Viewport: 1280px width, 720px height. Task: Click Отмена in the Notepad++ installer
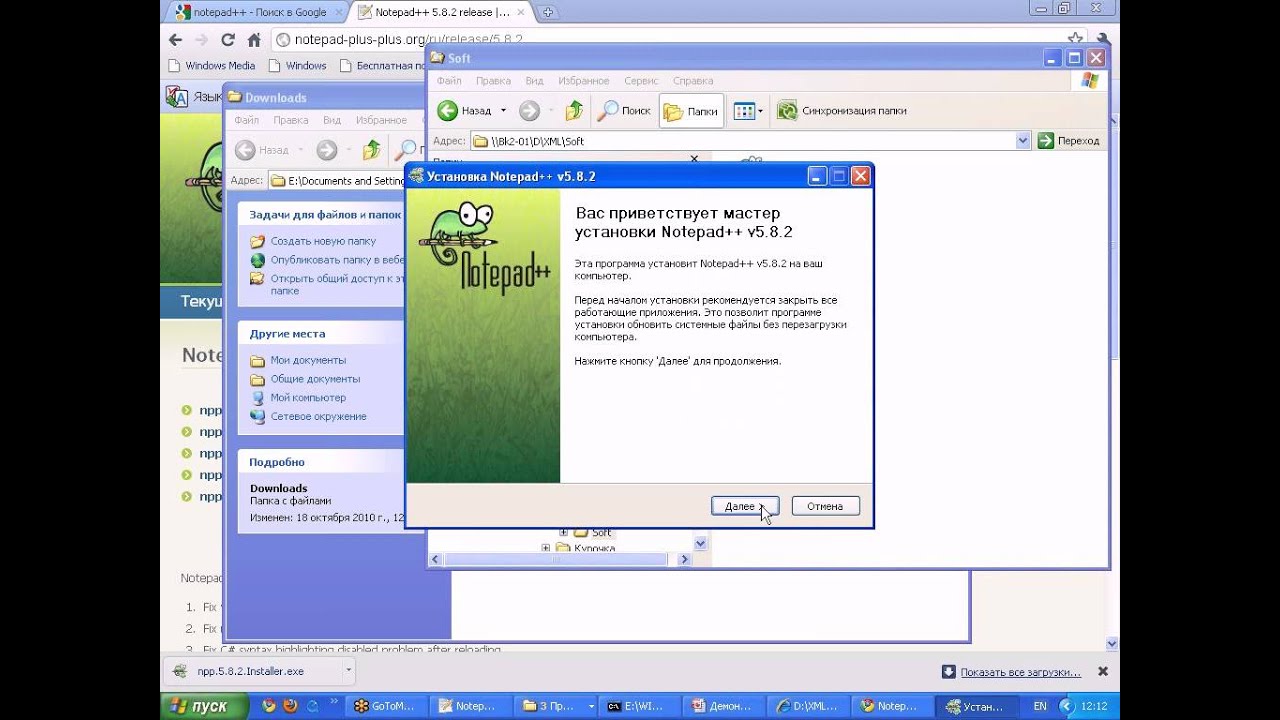[825, 506]
